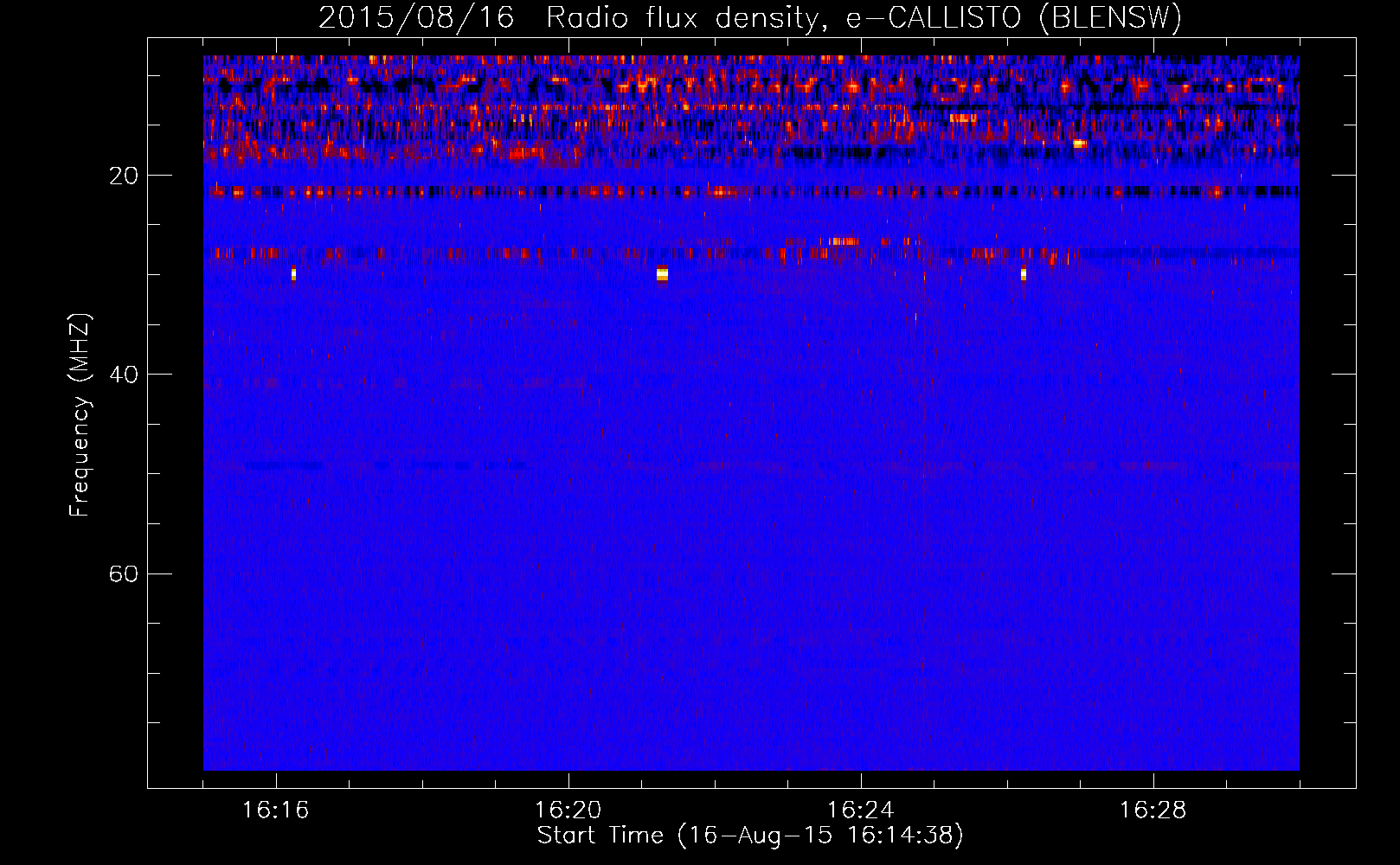Click the frequency tick label '60'

[x=124, y=573]
